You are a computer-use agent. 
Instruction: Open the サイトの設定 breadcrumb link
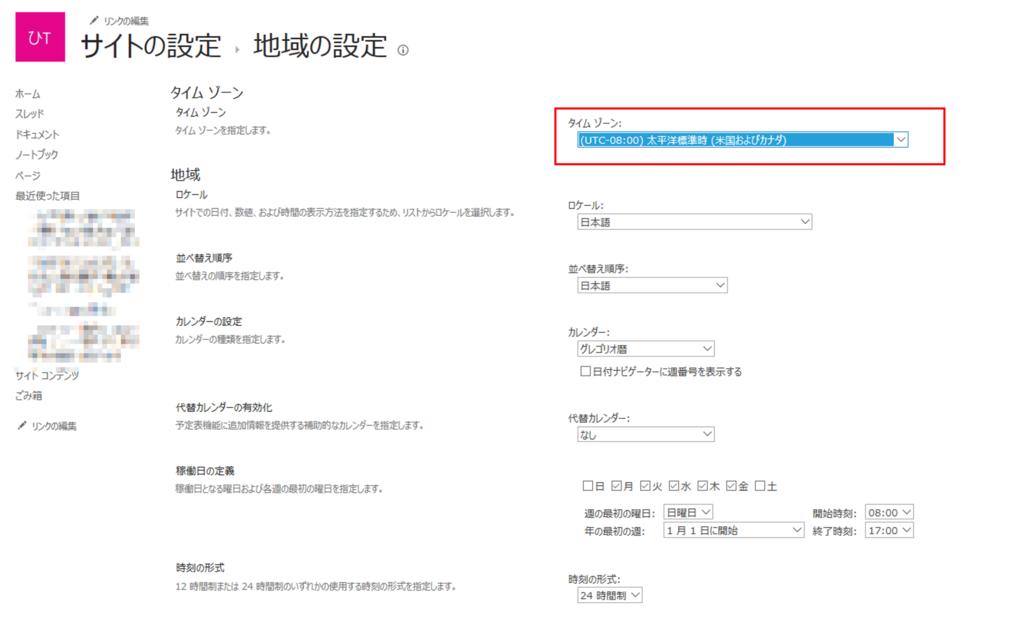tap(151, 46)
